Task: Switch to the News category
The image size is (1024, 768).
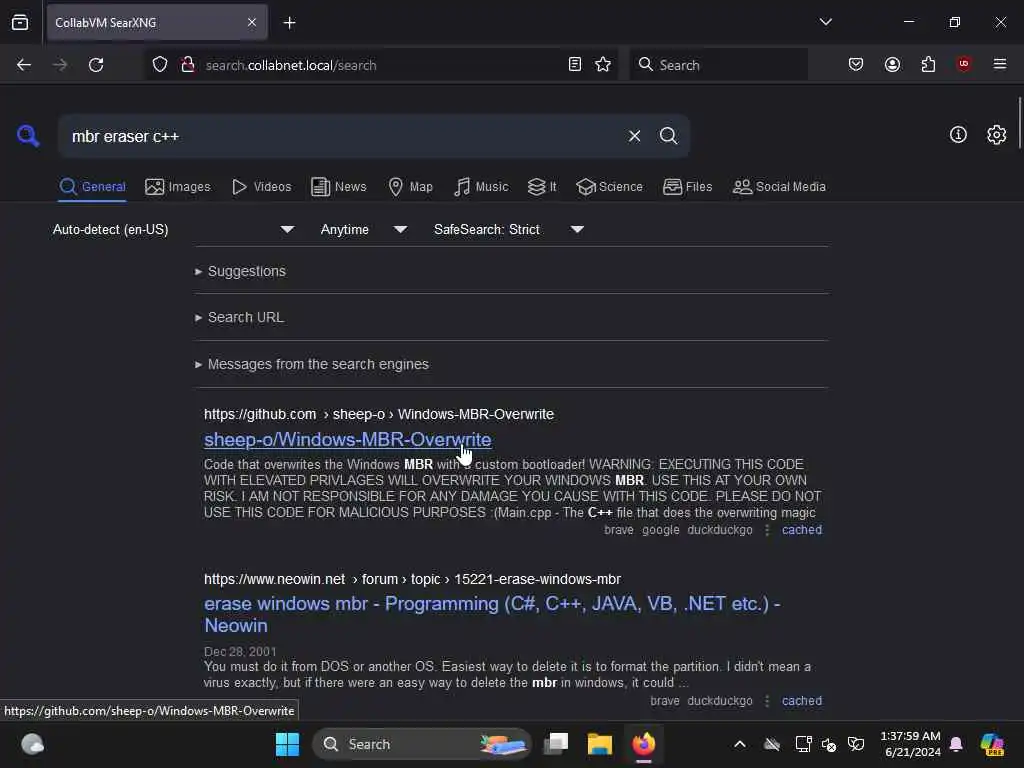Action: tap(338, 187)
